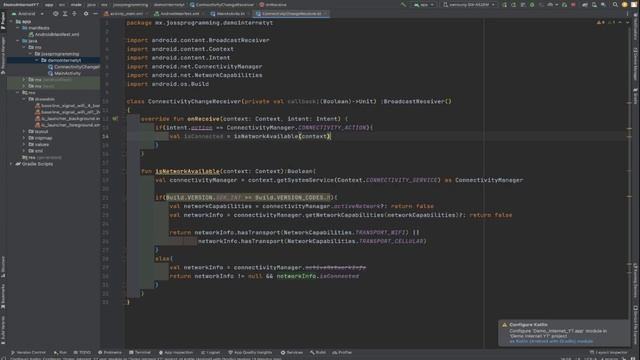Open the app run configuration dropdown
640x360 pixels.
tap(424, 4)
